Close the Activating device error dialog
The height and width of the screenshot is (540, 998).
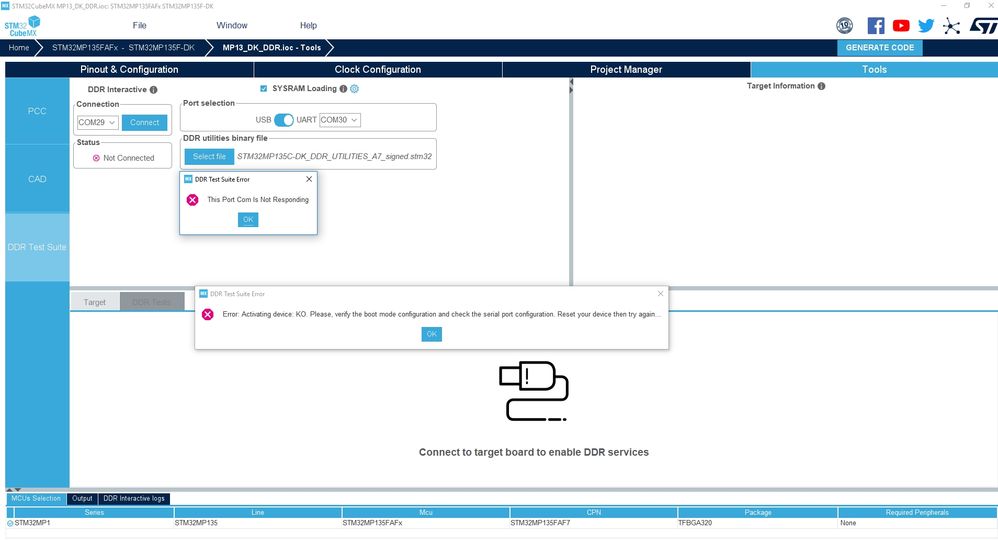[660, 294]
